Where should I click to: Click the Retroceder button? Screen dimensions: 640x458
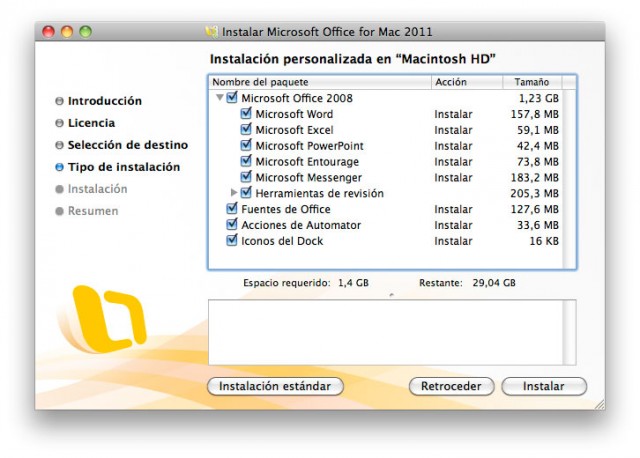(451, 386)
